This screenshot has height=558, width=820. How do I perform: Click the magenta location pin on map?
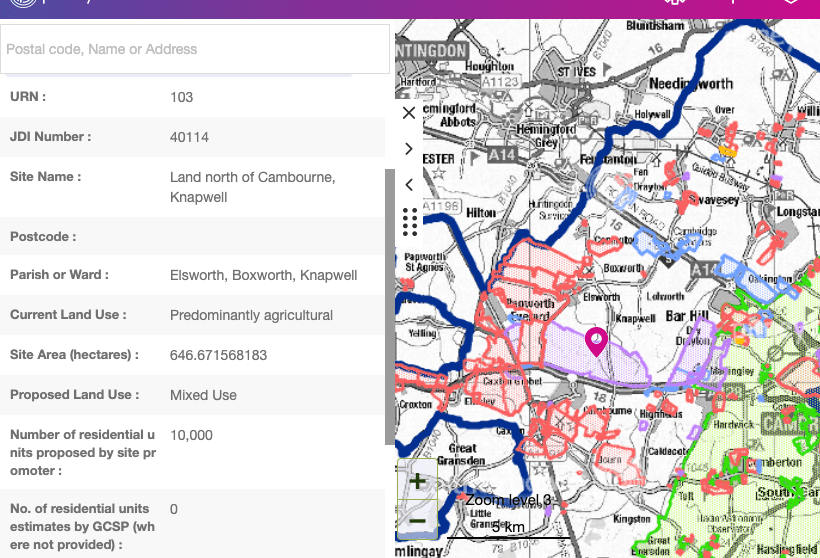(596, 342)
